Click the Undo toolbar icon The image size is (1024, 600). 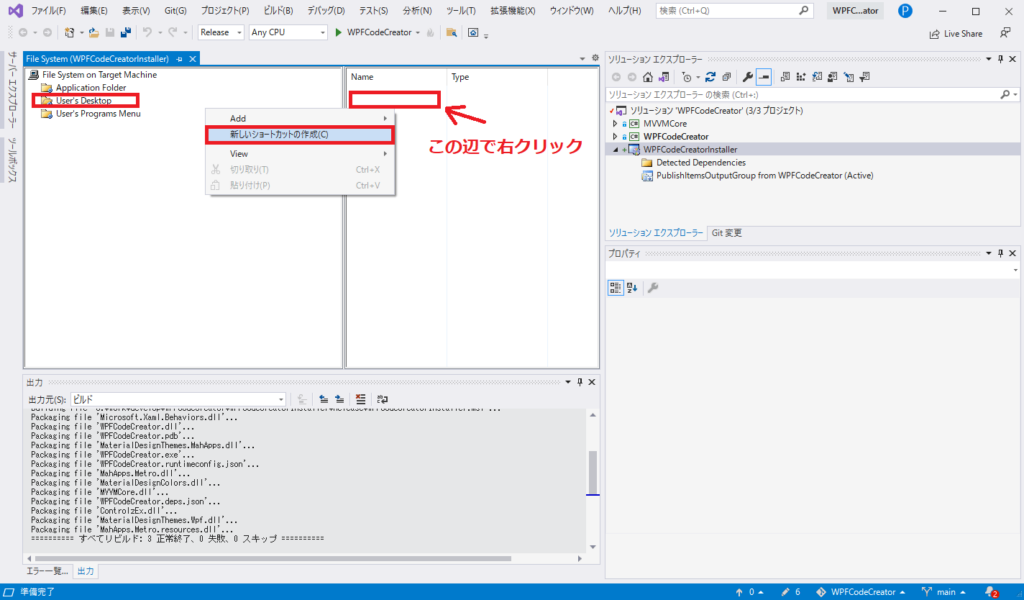tap(147, 33)
